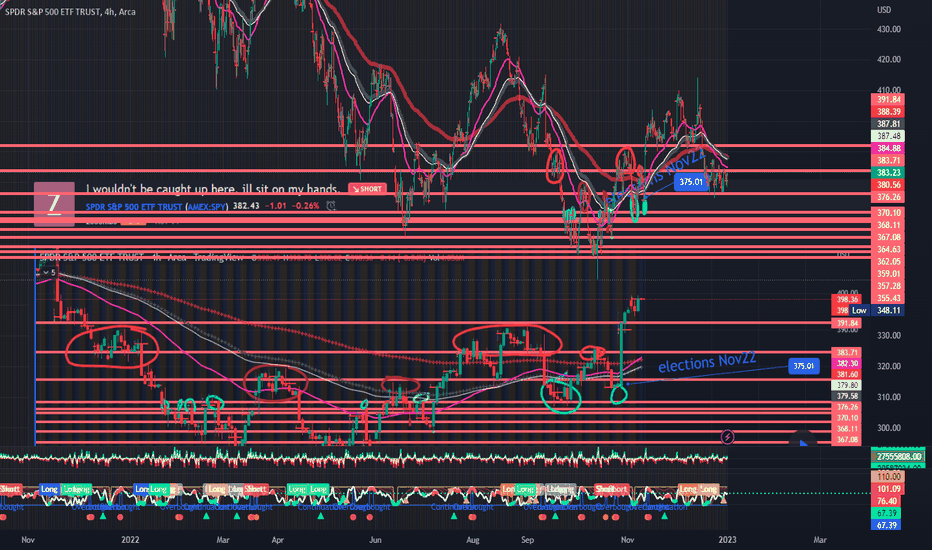Image resolution: width=932 pixels, height=550 pixels.
Task: Click the 101.09 oscillator value label
Action: tap(888, 489)
